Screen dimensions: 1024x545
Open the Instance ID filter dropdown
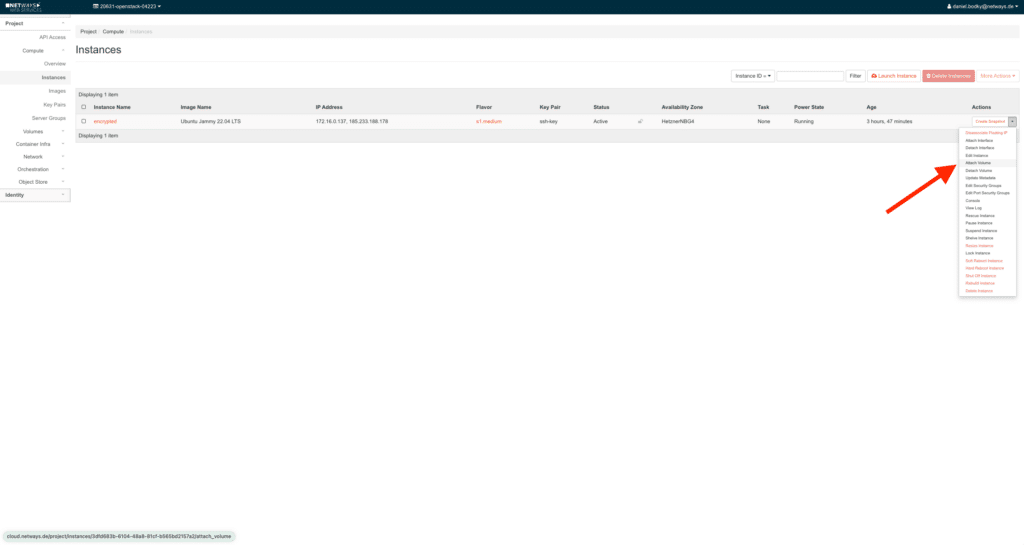752,76
